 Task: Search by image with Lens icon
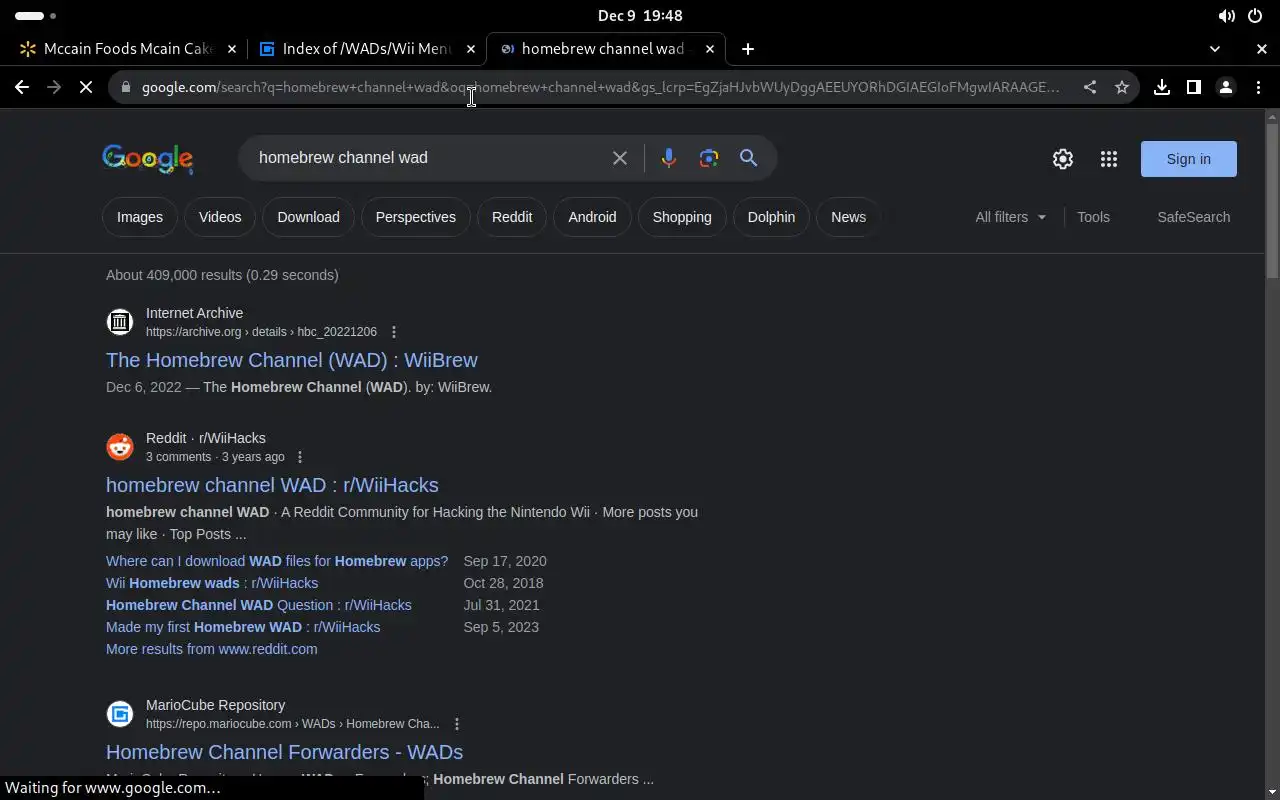[709, 158]
